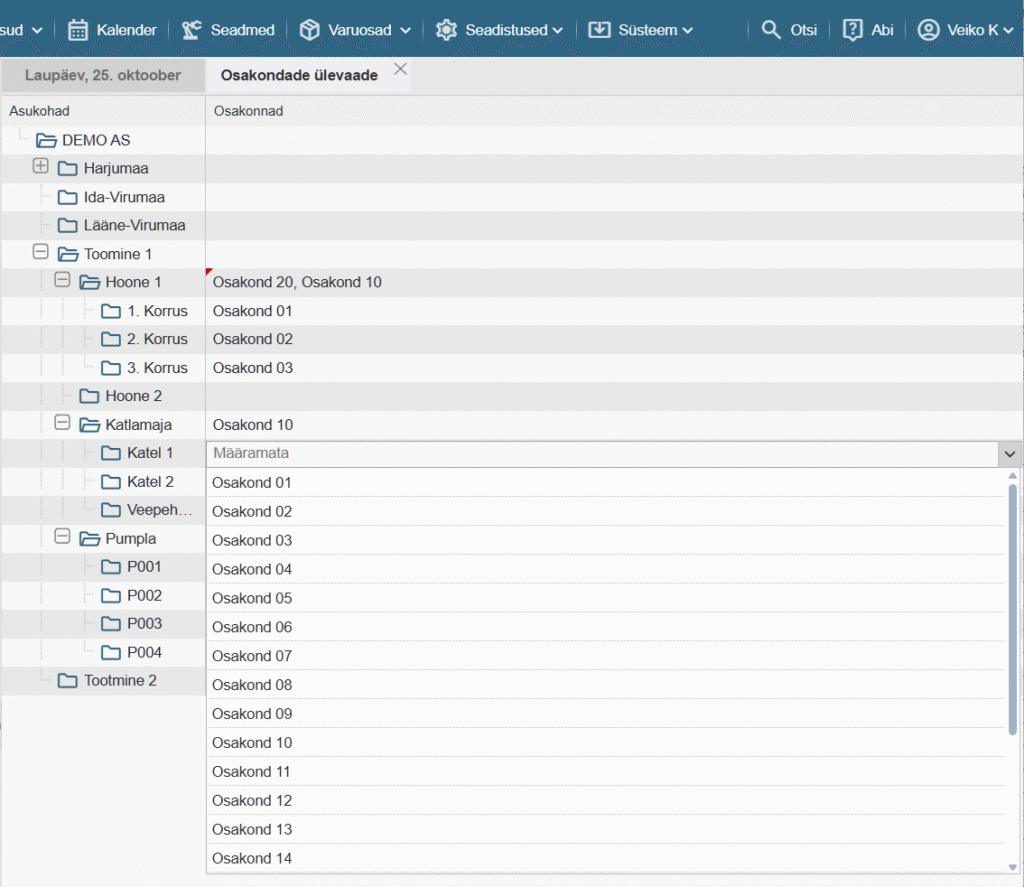Viewport: 1024px width, 887px height.
Task: Click the Süsteem download icon
Action: coord(599,30)
